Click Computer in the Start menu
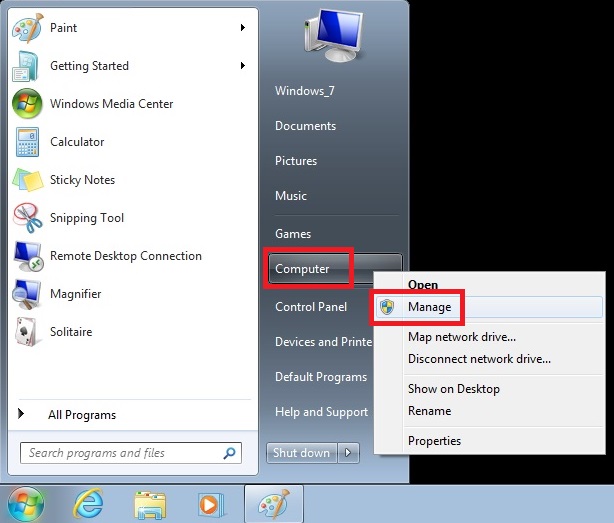The width and height of the screenshot is (614, 523). coord(302,269)
